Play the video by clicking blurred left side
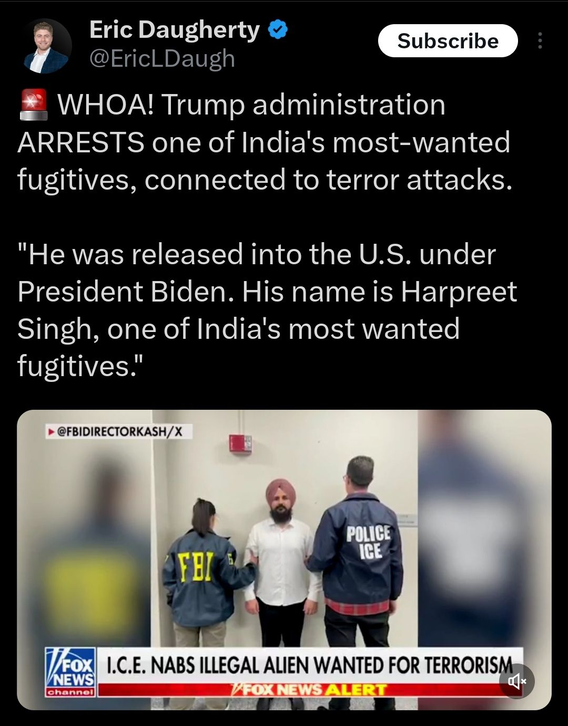Image resolution: width=568 pixels, height=726 pixels. click(x=84, y=556)
